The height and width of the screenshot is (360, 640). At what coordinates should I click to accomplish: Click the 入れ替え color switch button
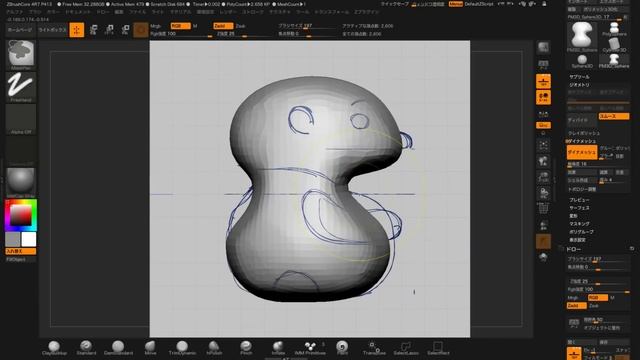coord(20,251)
